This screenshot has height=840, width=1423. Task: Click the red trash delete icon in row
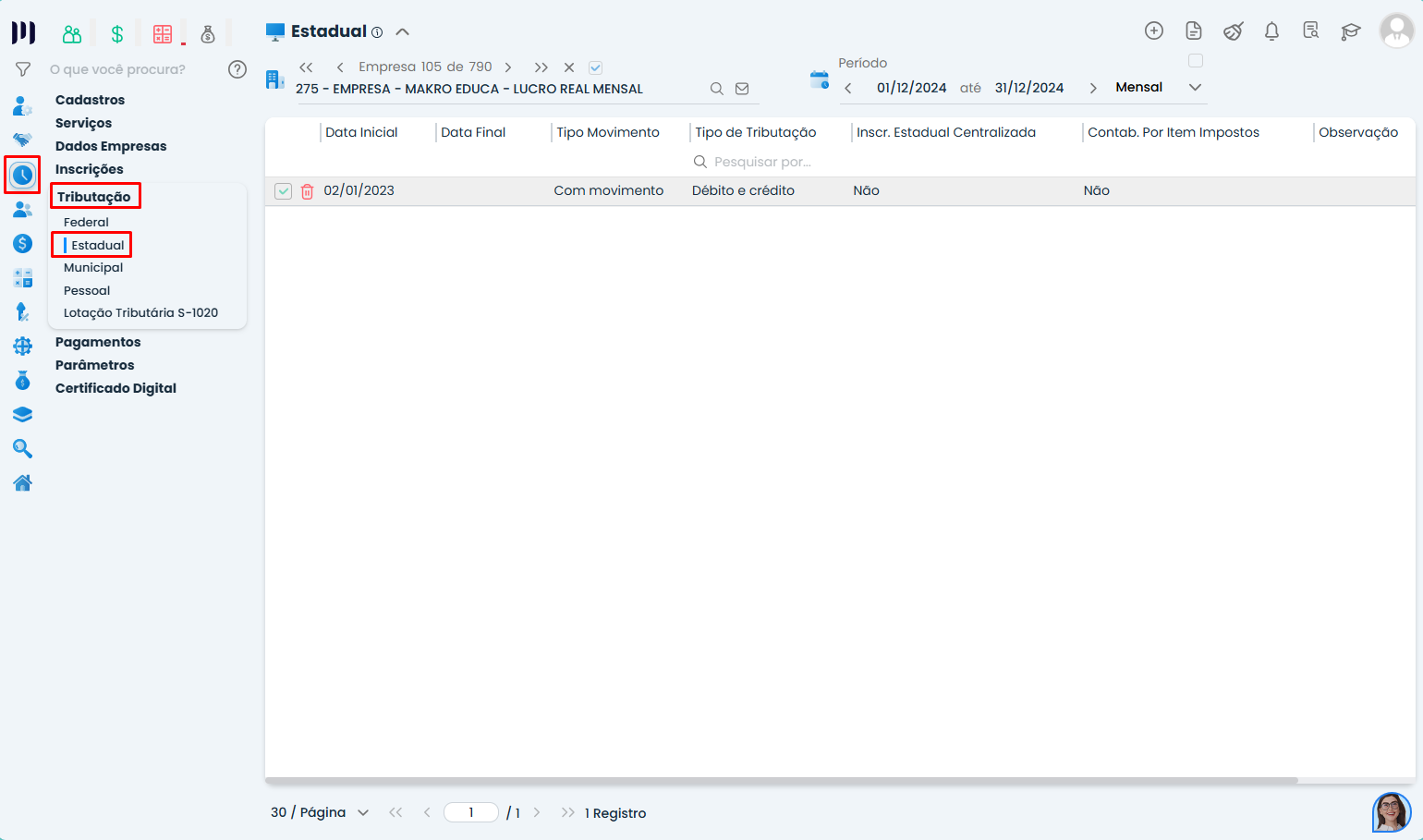[x=308, y=191]
